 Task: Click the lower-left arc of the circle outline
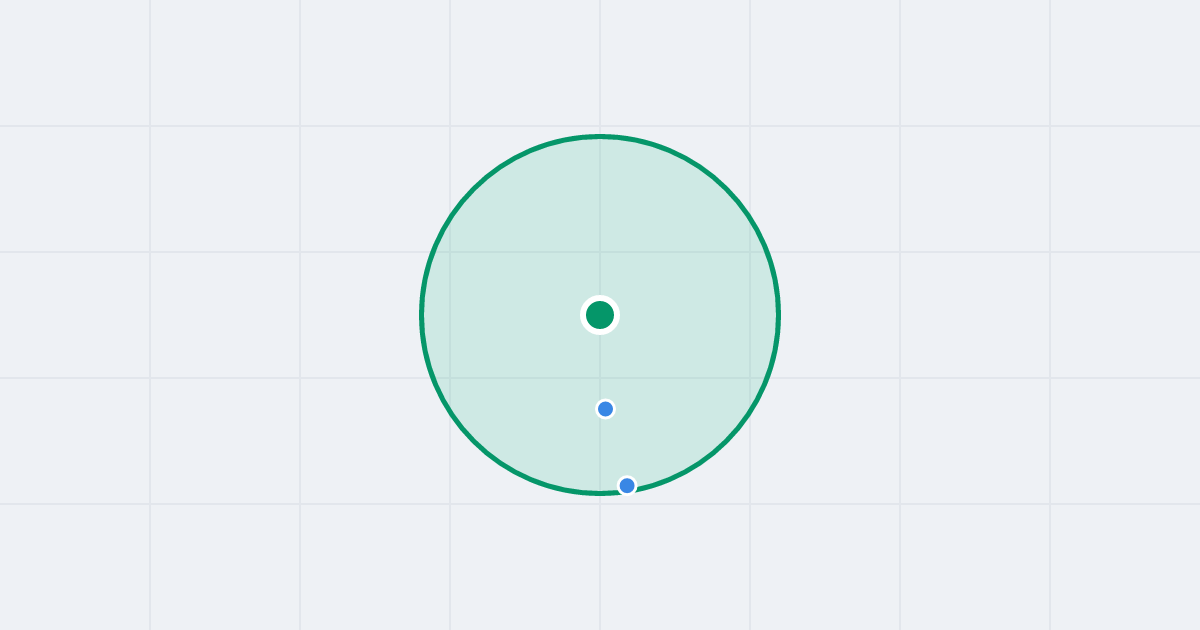pyautogui.click(x=474, y=441)
